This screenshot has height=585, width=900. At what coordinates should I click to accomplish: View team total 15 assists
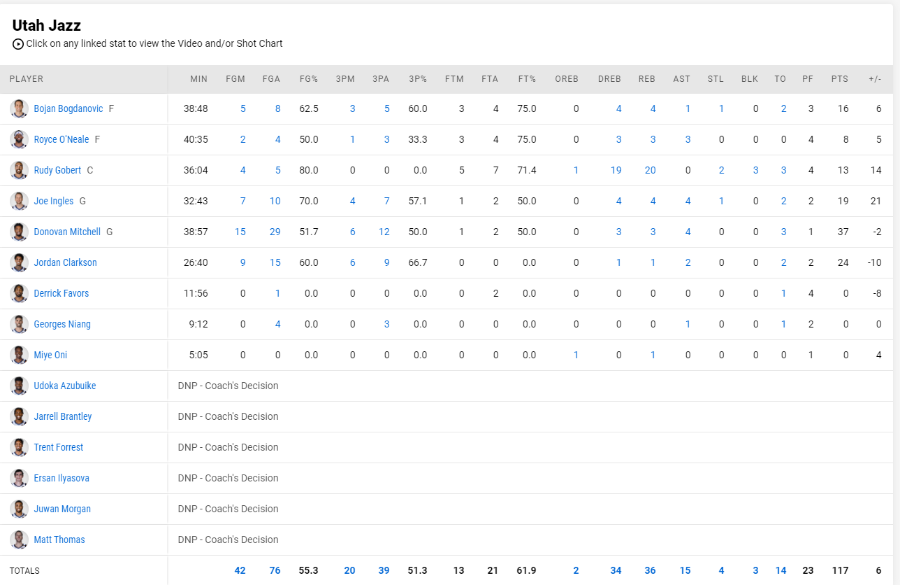click(685, 571)
